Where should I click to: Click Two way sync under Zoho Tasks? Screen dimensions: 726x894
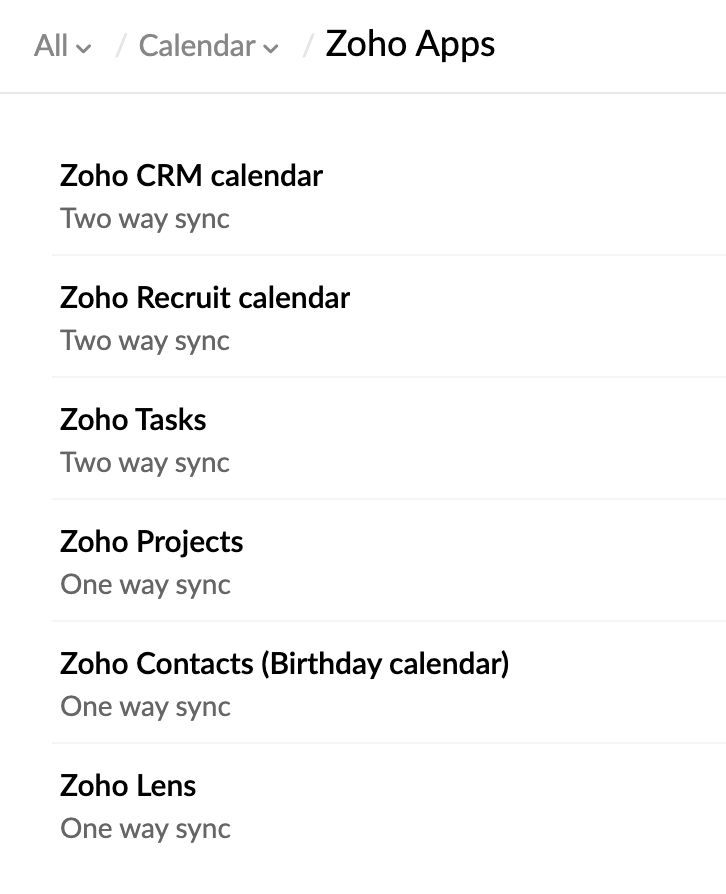click(x=144, y=462)
